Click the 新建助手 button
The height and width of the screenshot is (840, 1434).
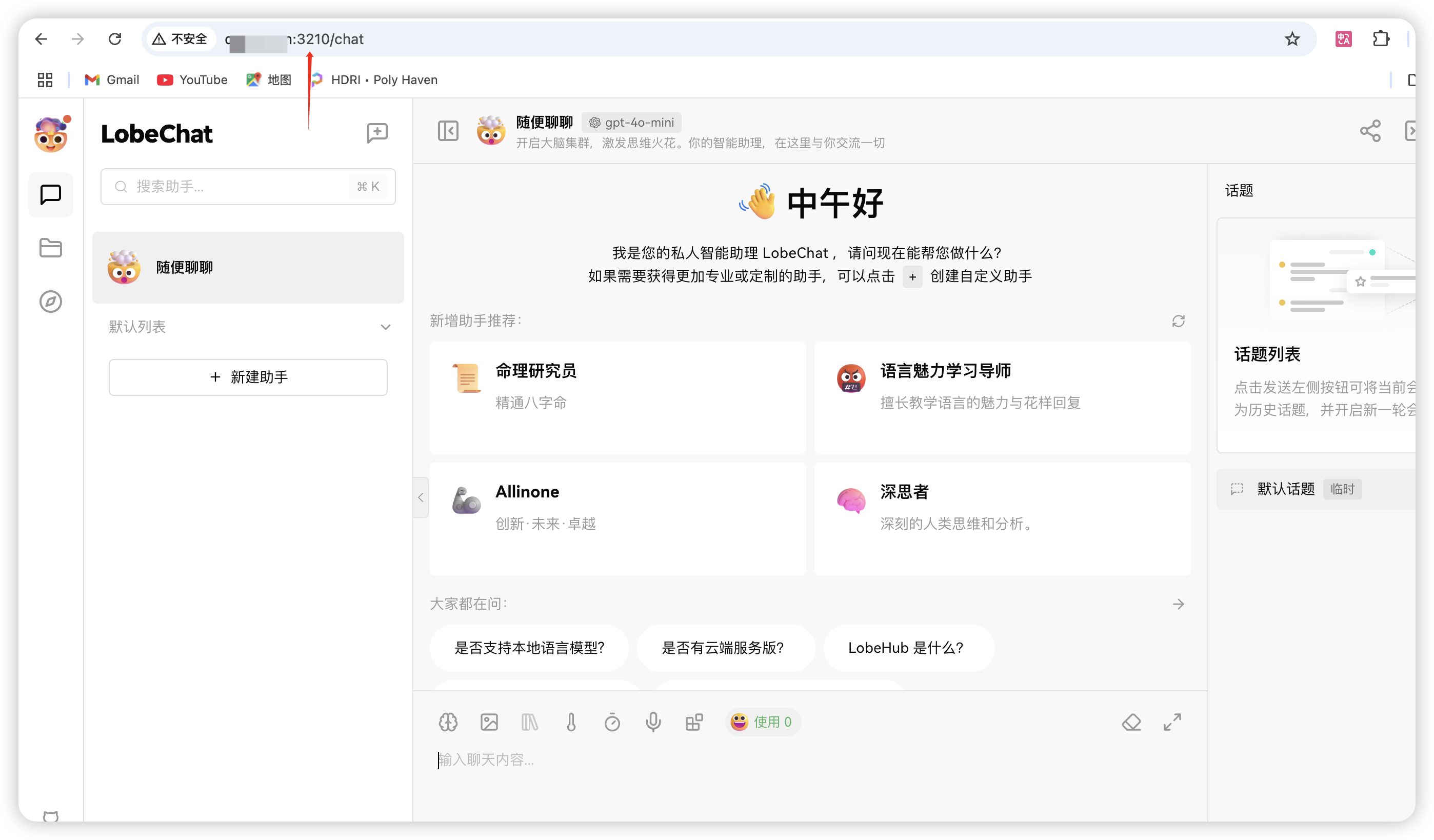[x=248, y=377]
